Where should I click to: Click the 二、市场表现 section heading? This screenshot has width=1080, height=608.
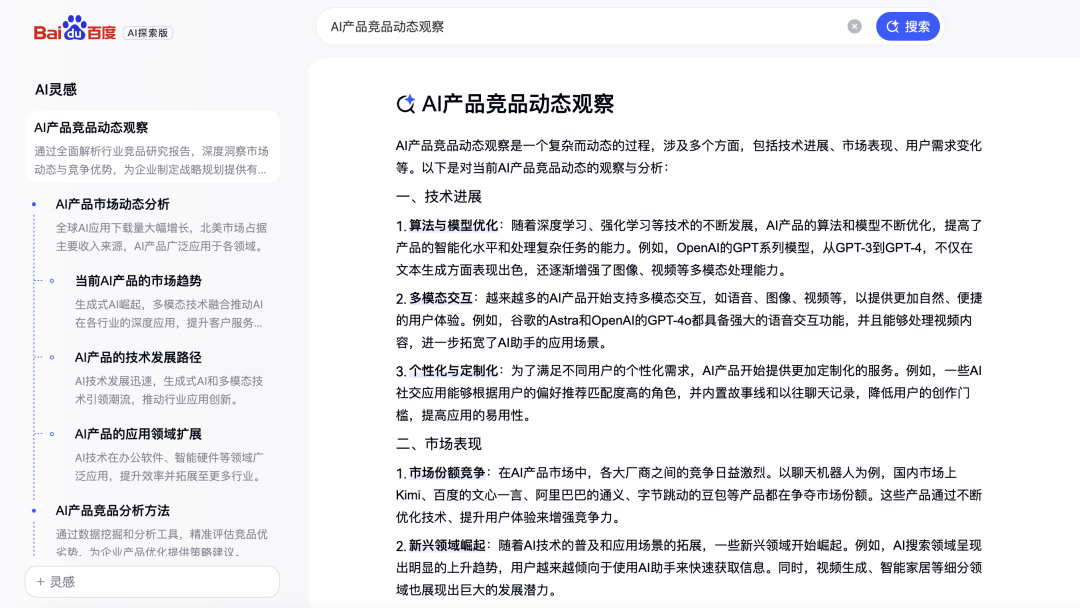tap(439, 444)
